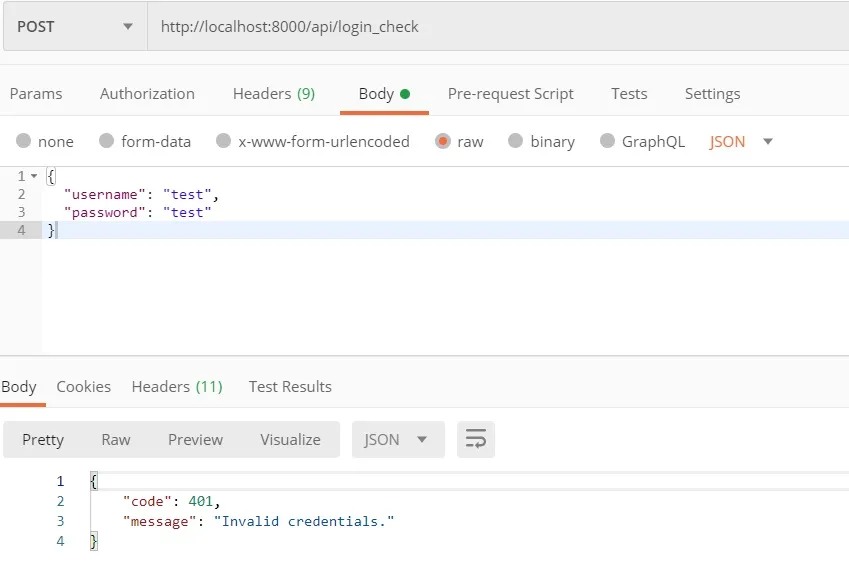Toggle the response wrap lines icon
The image size is (849, 568).
click(x=476, y=439)
